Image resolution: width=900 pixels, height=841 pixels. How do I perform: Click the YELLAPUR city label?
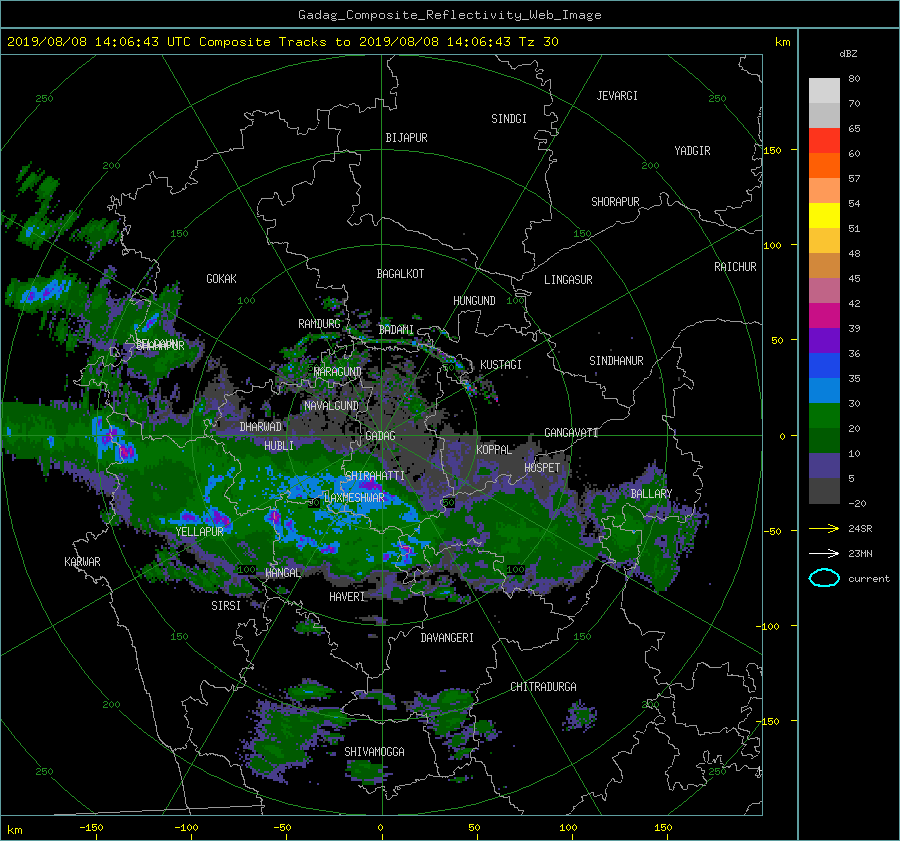pyautogui.click(x=199, y=532)
